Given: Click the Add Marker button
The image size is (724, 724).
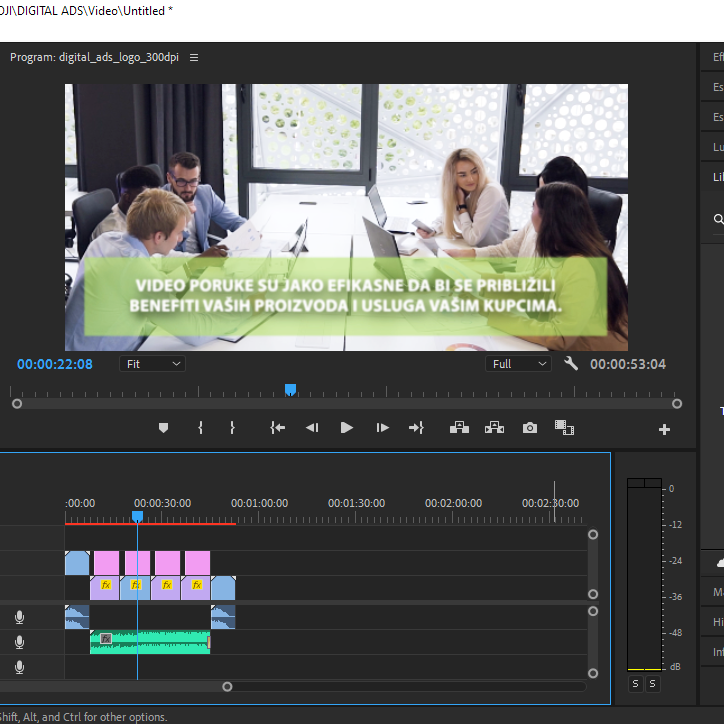Looking at the screenshot, I should click(164, 428).
